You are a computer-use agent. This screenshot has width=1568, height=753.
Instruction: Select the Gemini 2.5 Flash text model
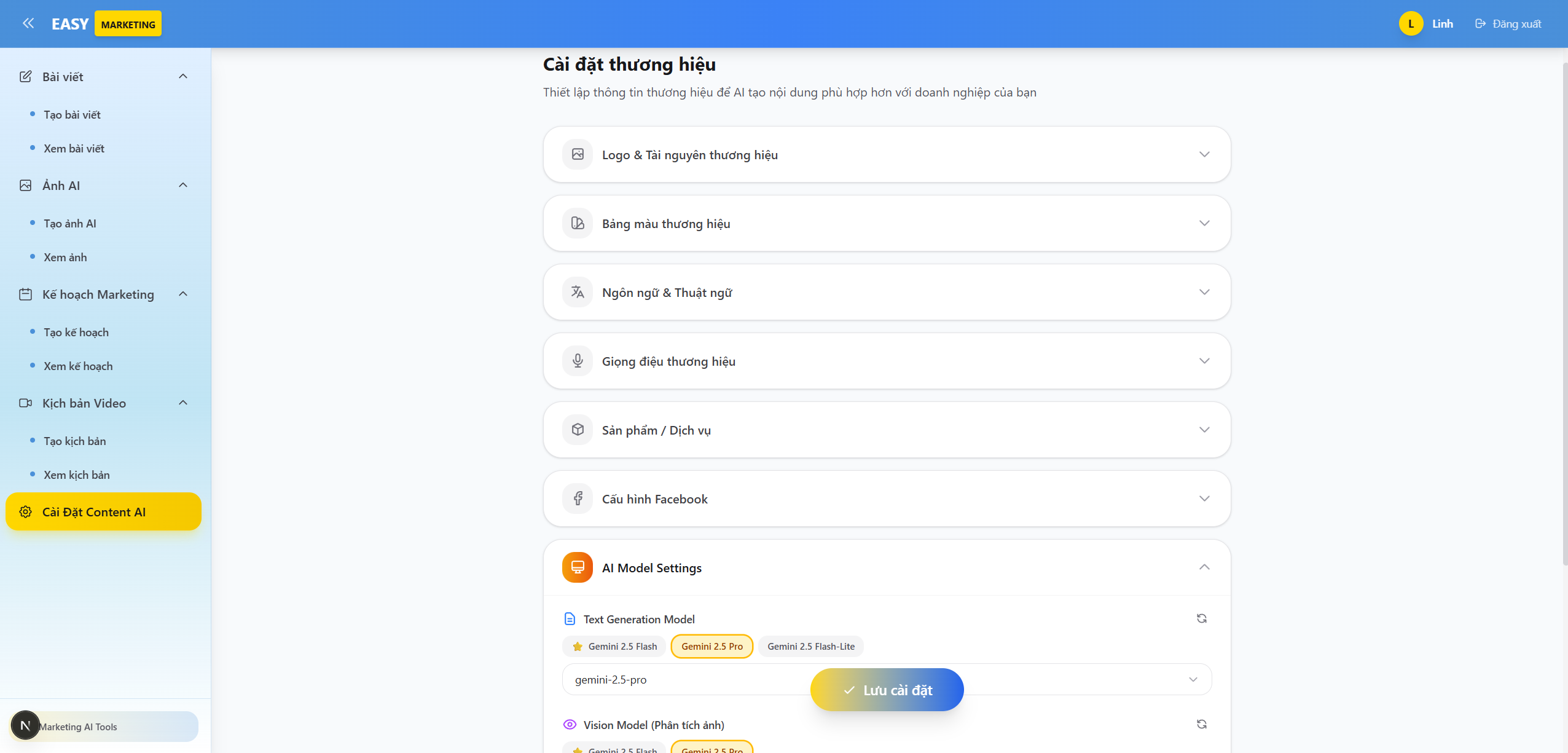pos(614,646)
